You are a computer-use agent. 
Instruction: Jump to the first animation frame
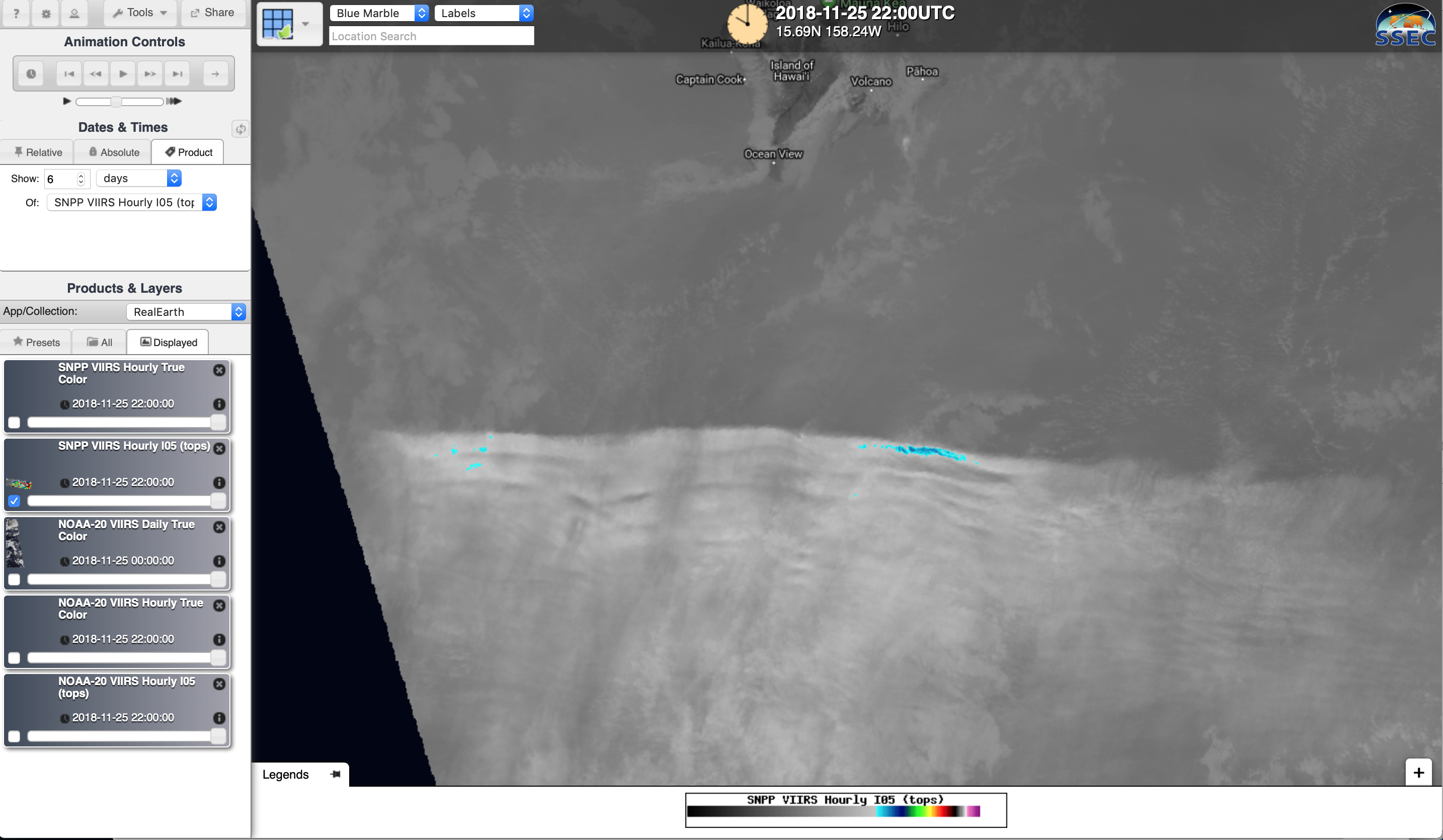[69, 73]
